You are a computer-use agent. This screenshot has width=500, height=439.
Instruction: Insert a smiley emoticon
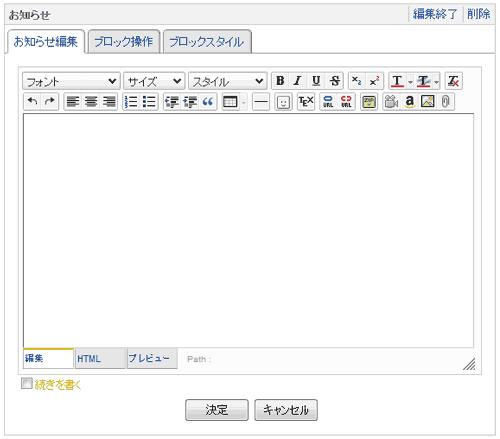click(x=283, y=102)
